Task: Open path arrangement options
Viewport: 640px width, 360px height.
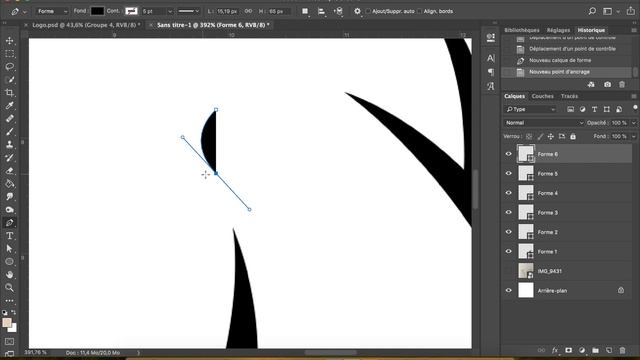Action: click(x=338, y=11)
